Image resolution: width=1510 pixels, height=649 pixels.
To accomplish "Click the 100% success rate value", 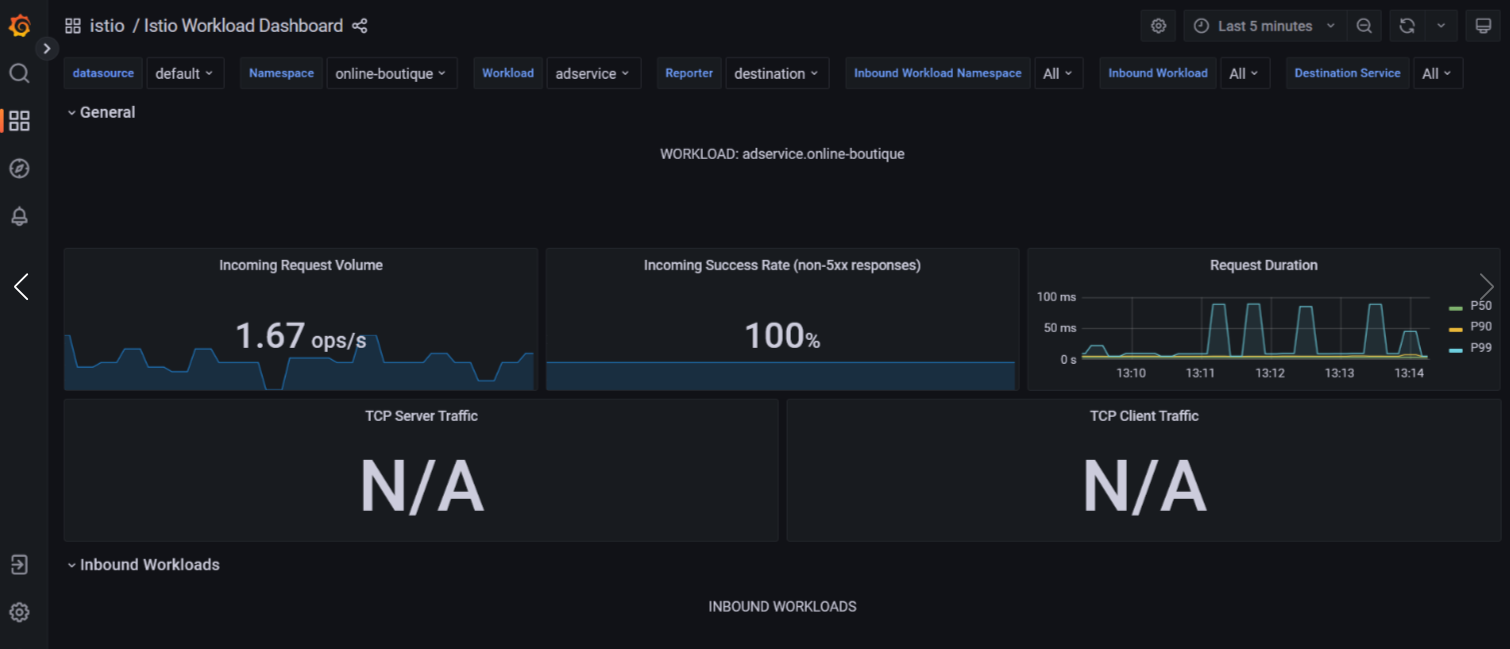I will tap(782, 336).
